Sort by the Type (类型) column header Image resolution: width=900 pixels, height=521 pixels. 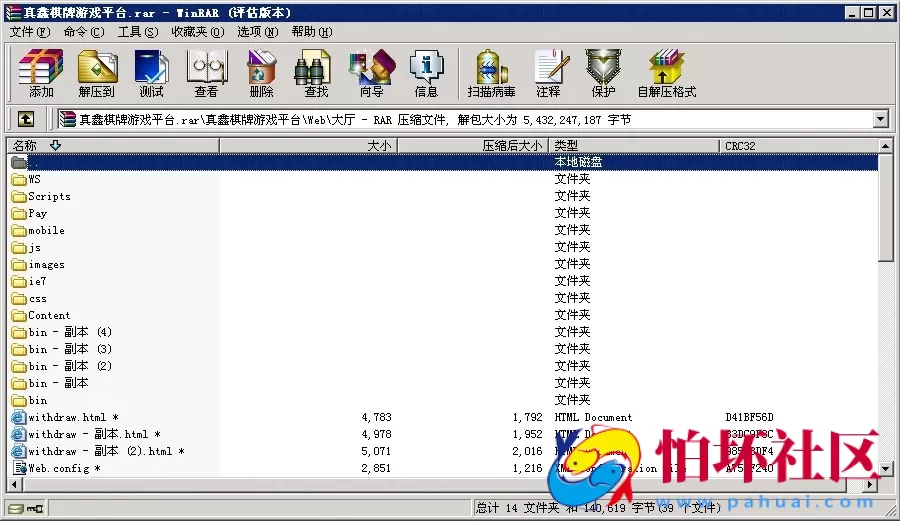click(x=634, y=146)
